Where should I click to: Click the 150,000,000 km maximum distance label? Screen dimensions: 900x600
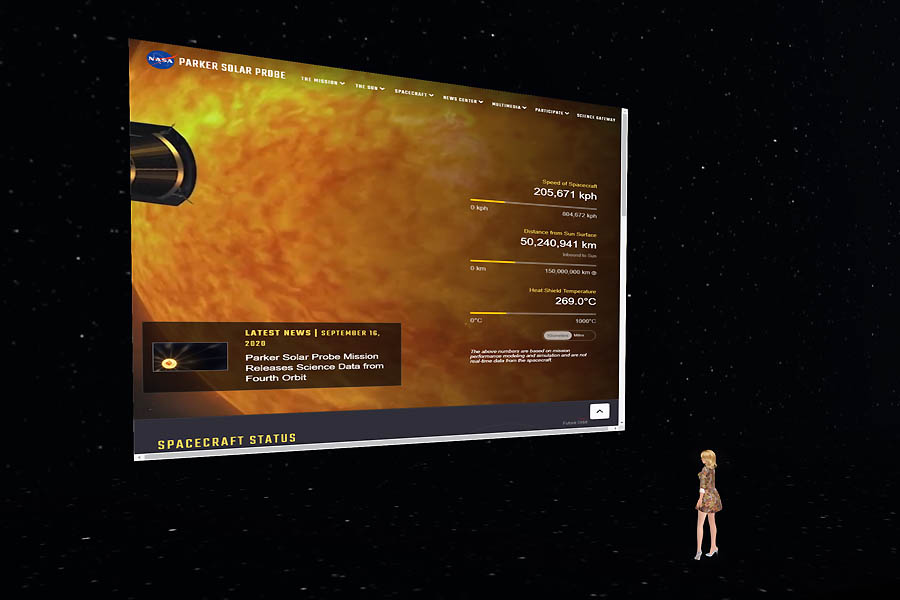[x=570, y=272]
